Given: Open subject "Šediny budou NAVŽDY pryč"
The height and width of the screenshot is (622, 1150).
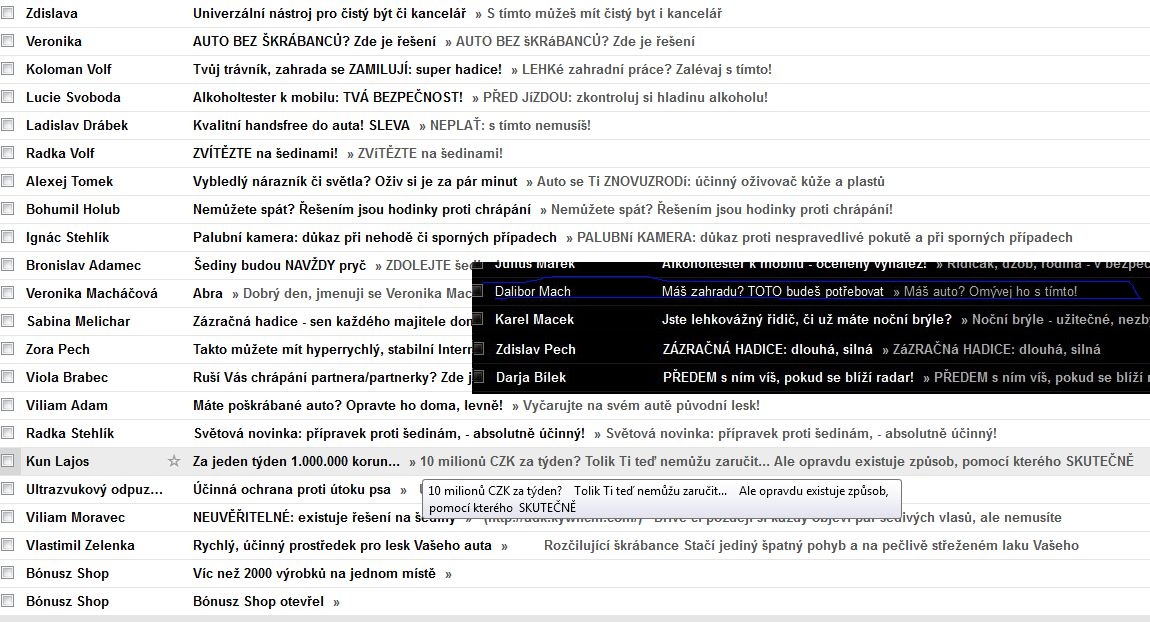Looking at the screenshot, I should coord(279,265).
